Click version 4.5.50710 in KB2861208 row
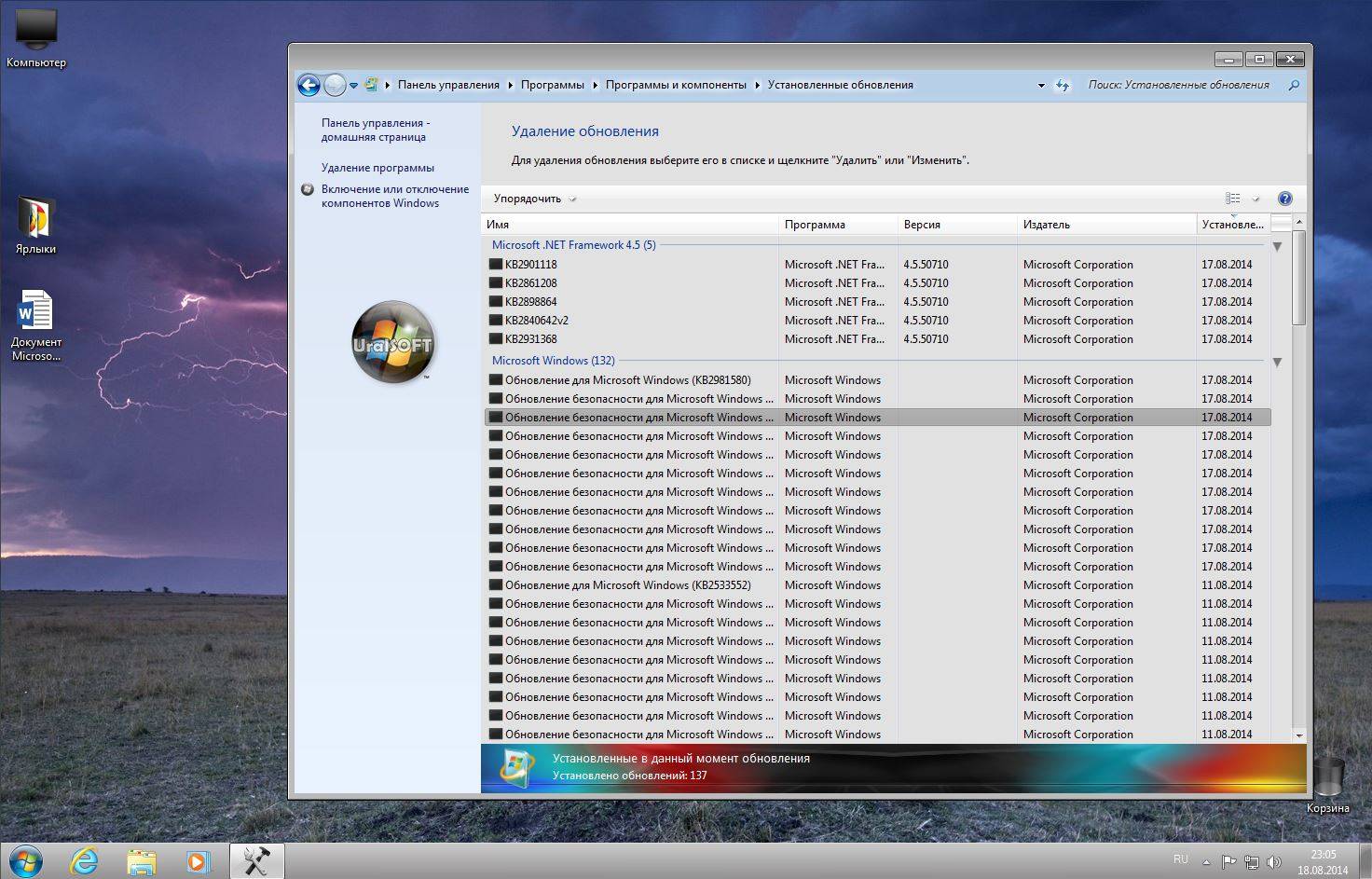The height and width of the screenshot is (879, 1372). (x=926, y=283)
